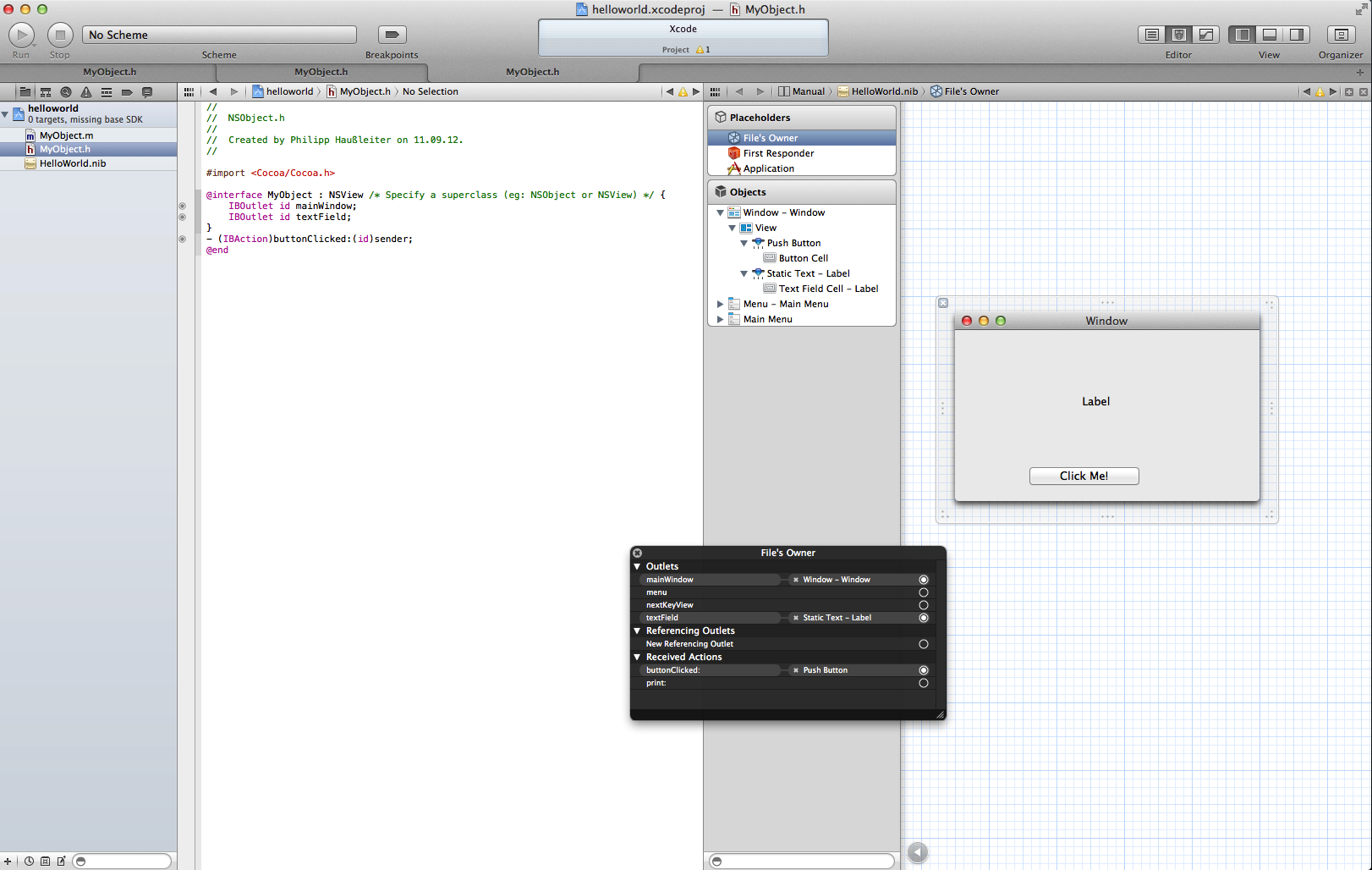Select the First Responder placeholder
The height and width of the screenshot is (870, 1372).
coord(801,153)
